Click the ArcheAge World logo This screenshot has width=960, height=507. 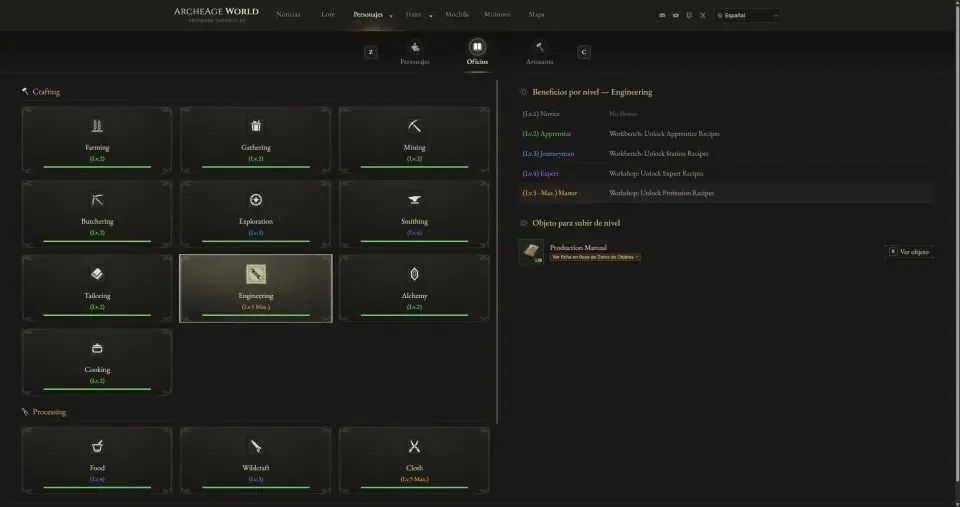216,15
